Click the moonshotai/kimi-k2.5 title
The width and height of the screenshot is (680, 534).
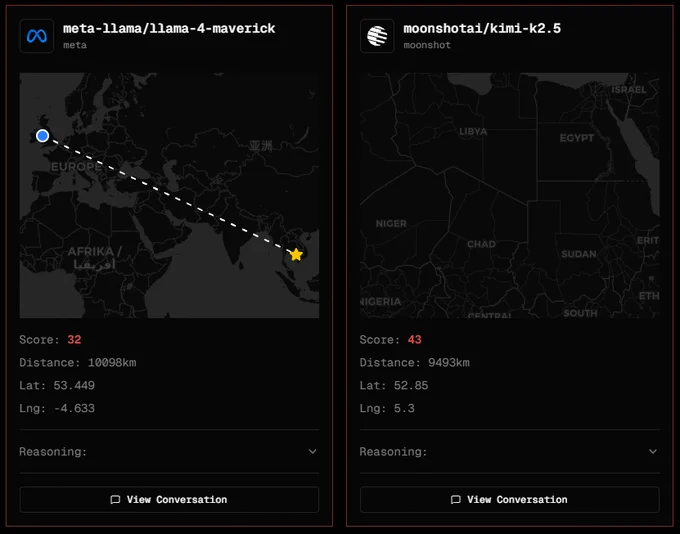tap(482, 29)
